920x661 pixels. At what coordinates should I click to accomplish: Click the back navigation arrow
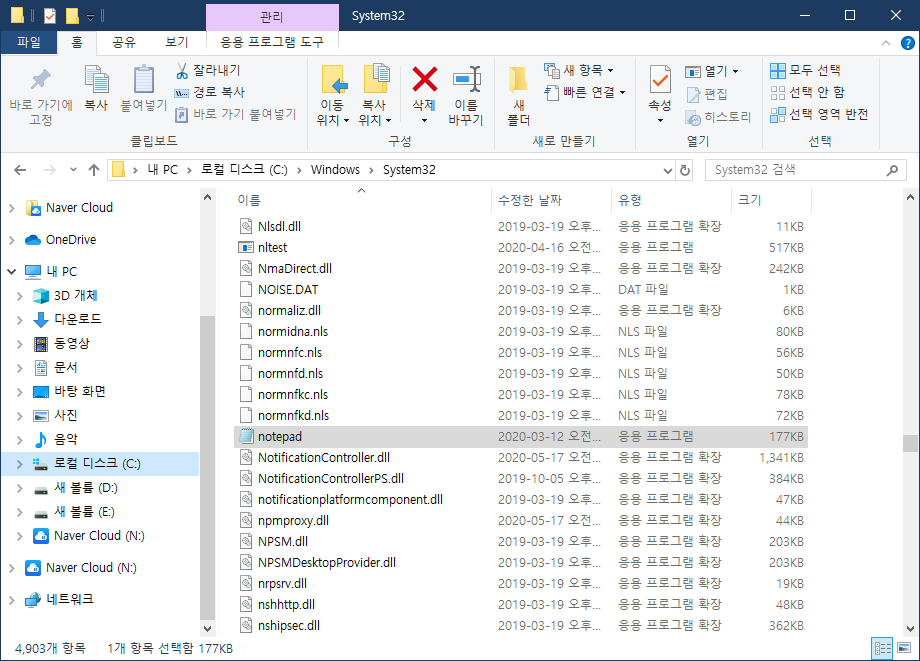(x=20, y=170)
